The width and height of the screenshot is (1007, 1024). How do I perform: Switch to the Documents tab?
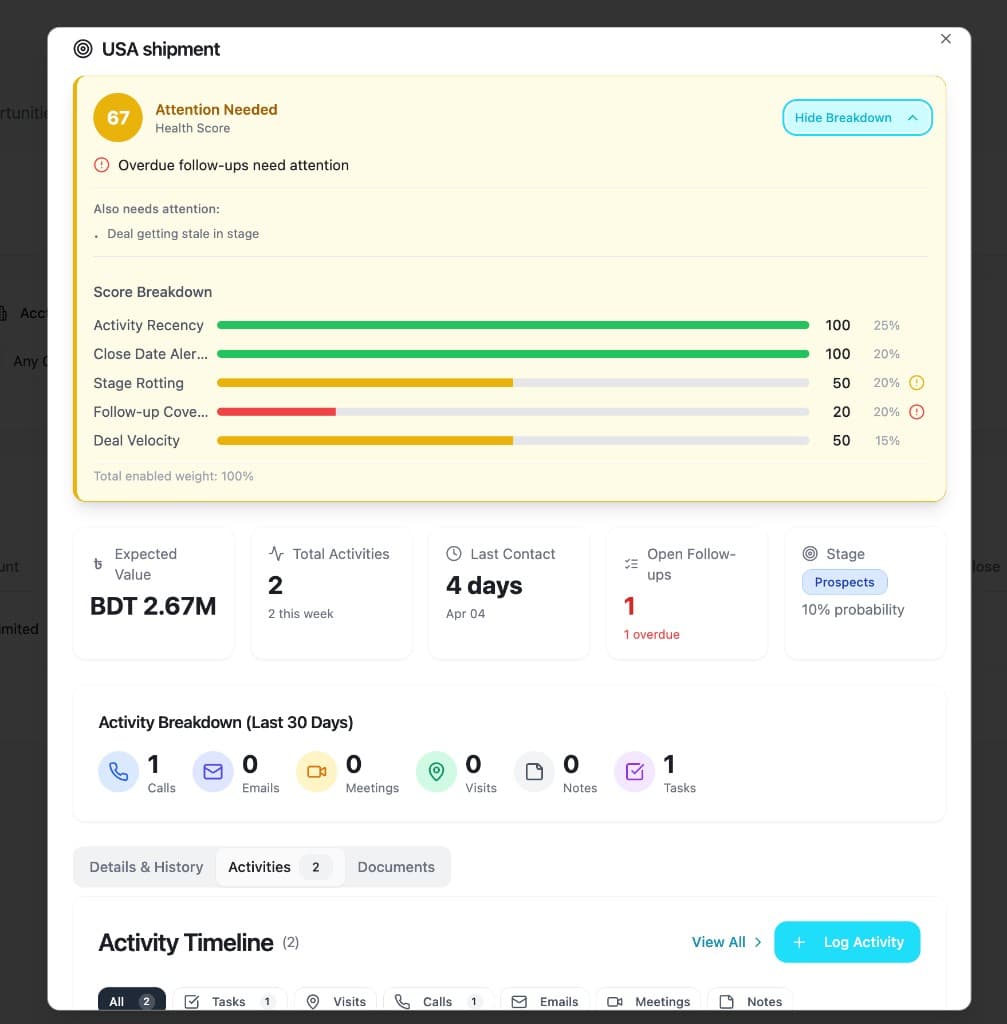point(396,866)
